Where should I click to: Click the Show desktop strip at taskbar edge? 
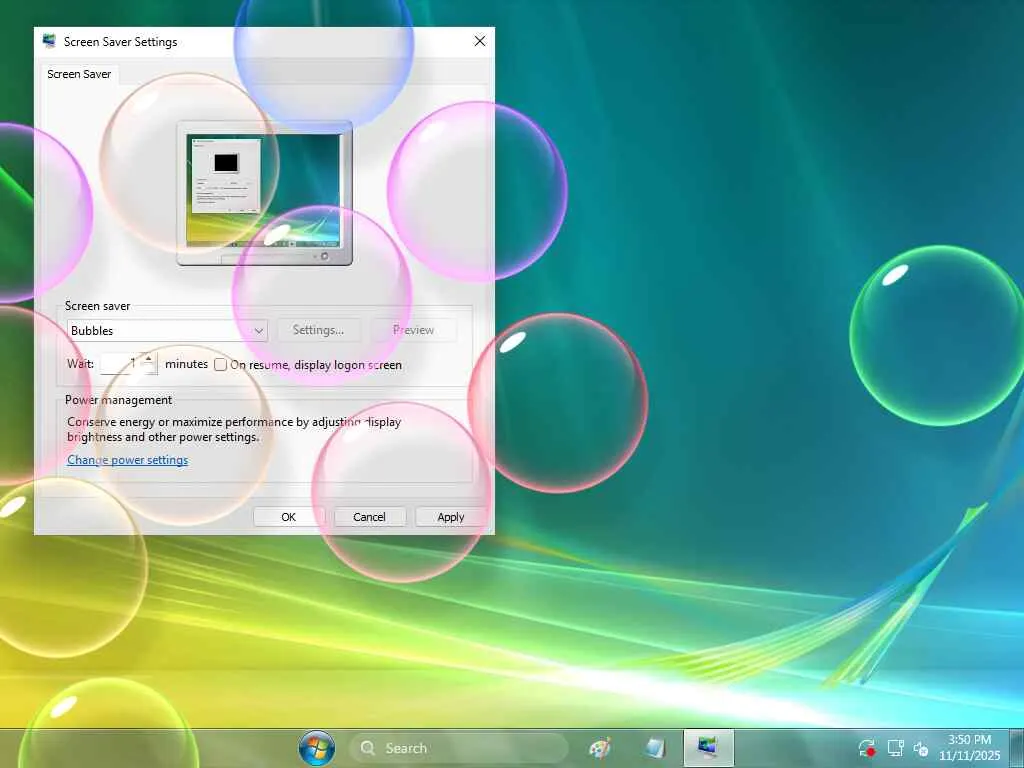(x=1017, y=748)
